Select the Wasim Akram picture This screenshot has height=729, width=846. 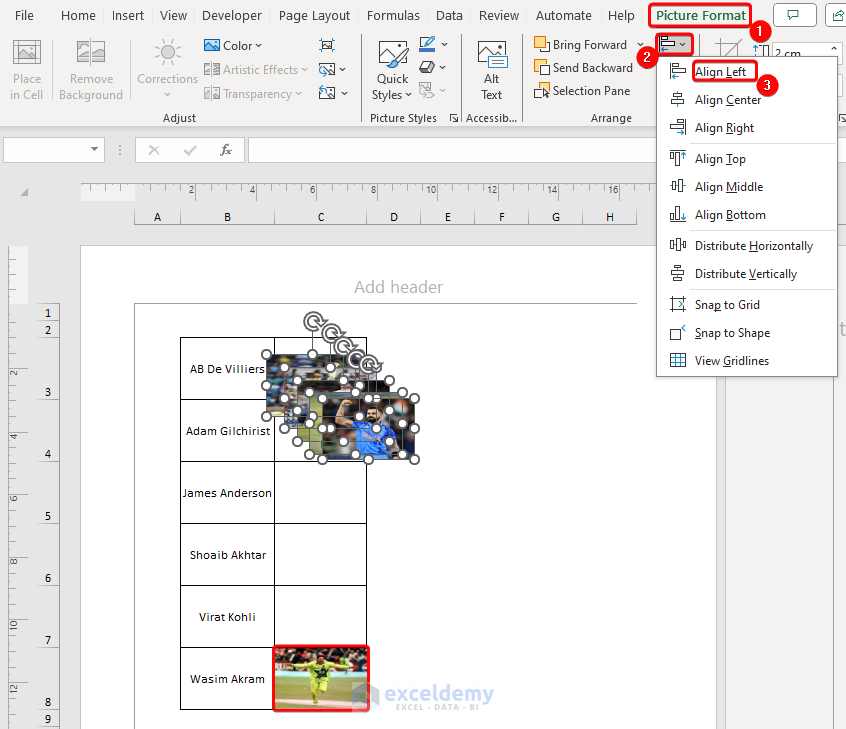(x=321, y=678)
